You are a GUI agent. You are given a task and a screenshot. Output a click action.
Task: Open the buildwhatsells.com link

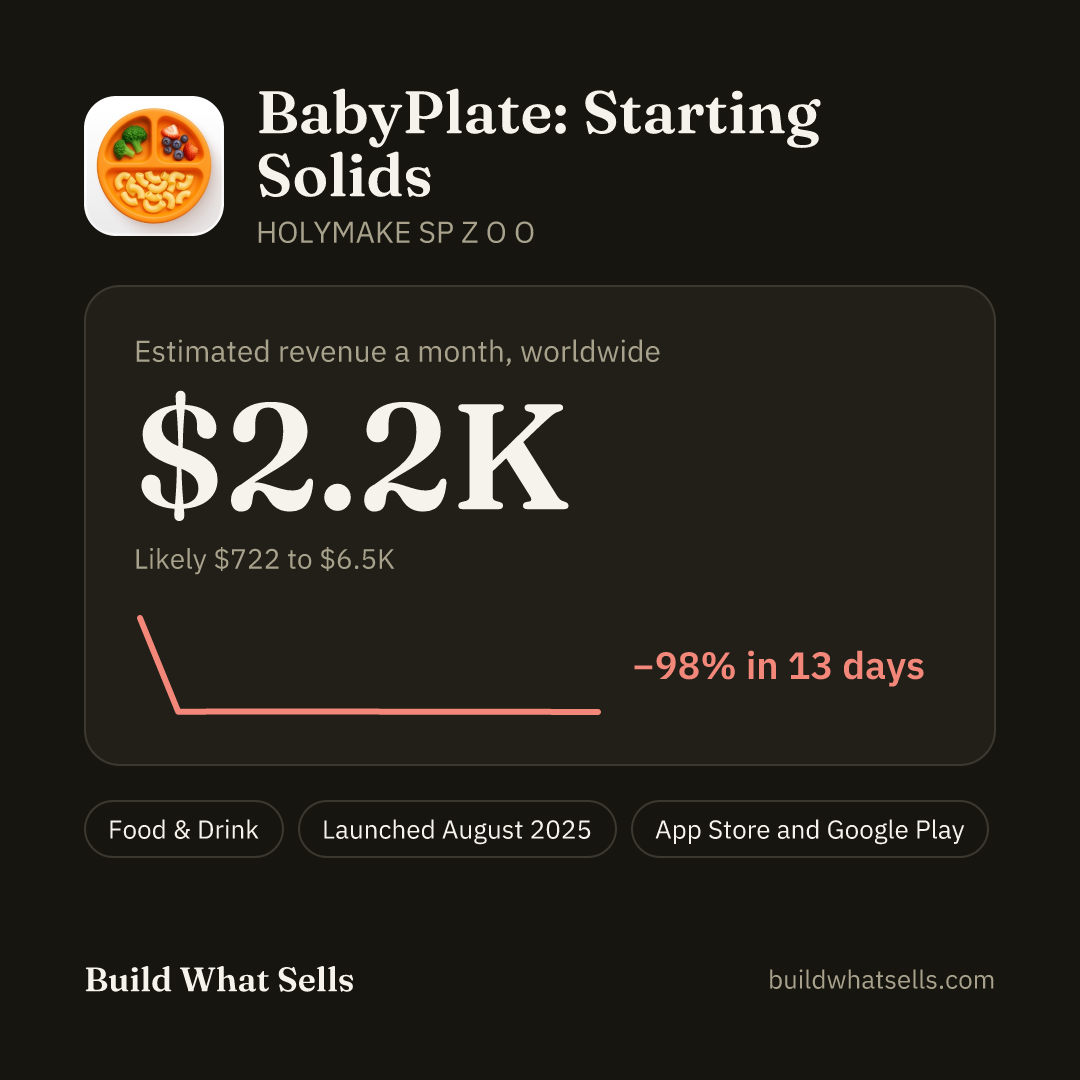click(881, 979)
